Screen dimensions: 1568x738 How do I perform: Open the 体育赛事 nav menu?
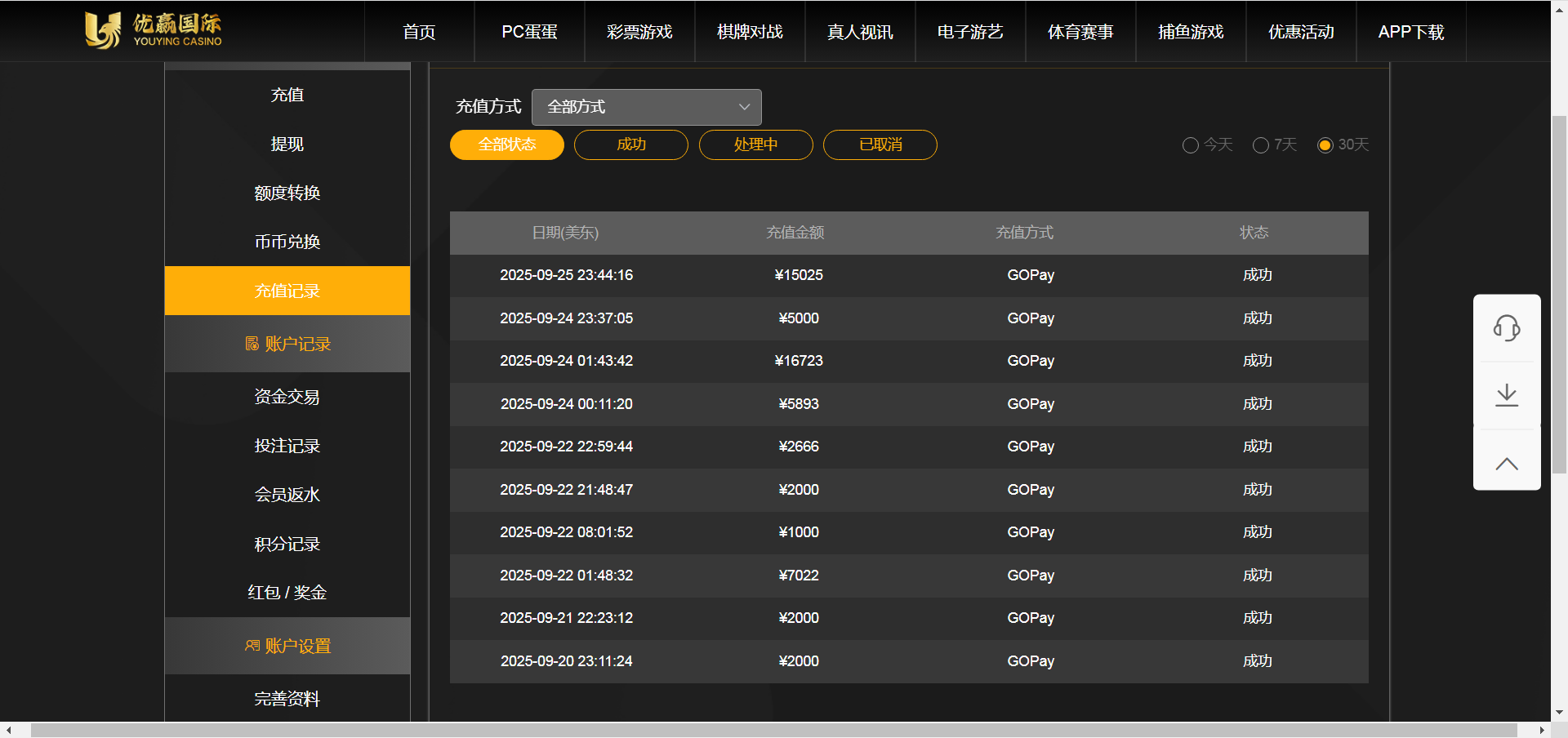coord(1080,32)
